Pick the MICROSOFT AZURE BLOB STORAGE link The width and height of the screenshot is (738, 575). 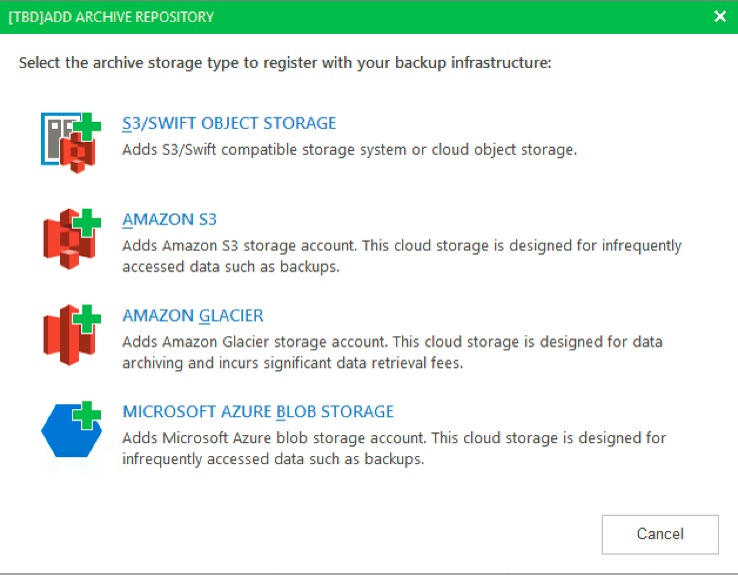tap(258, 412)
